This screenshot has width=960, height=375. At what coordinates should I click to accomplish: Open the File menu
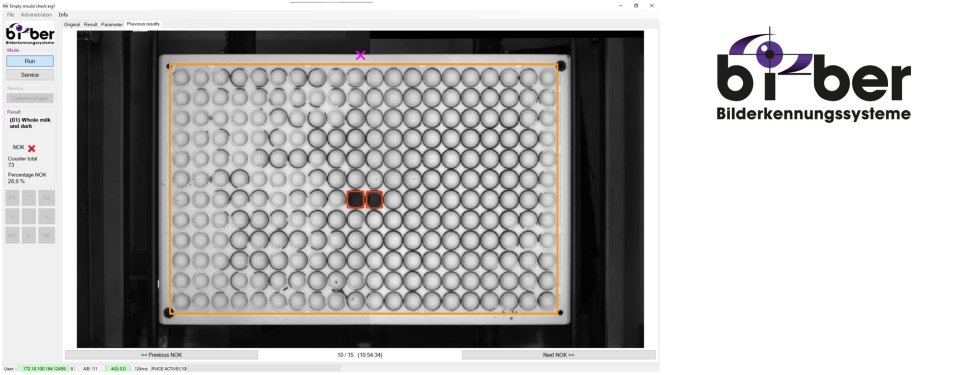(x=10, y=14)
